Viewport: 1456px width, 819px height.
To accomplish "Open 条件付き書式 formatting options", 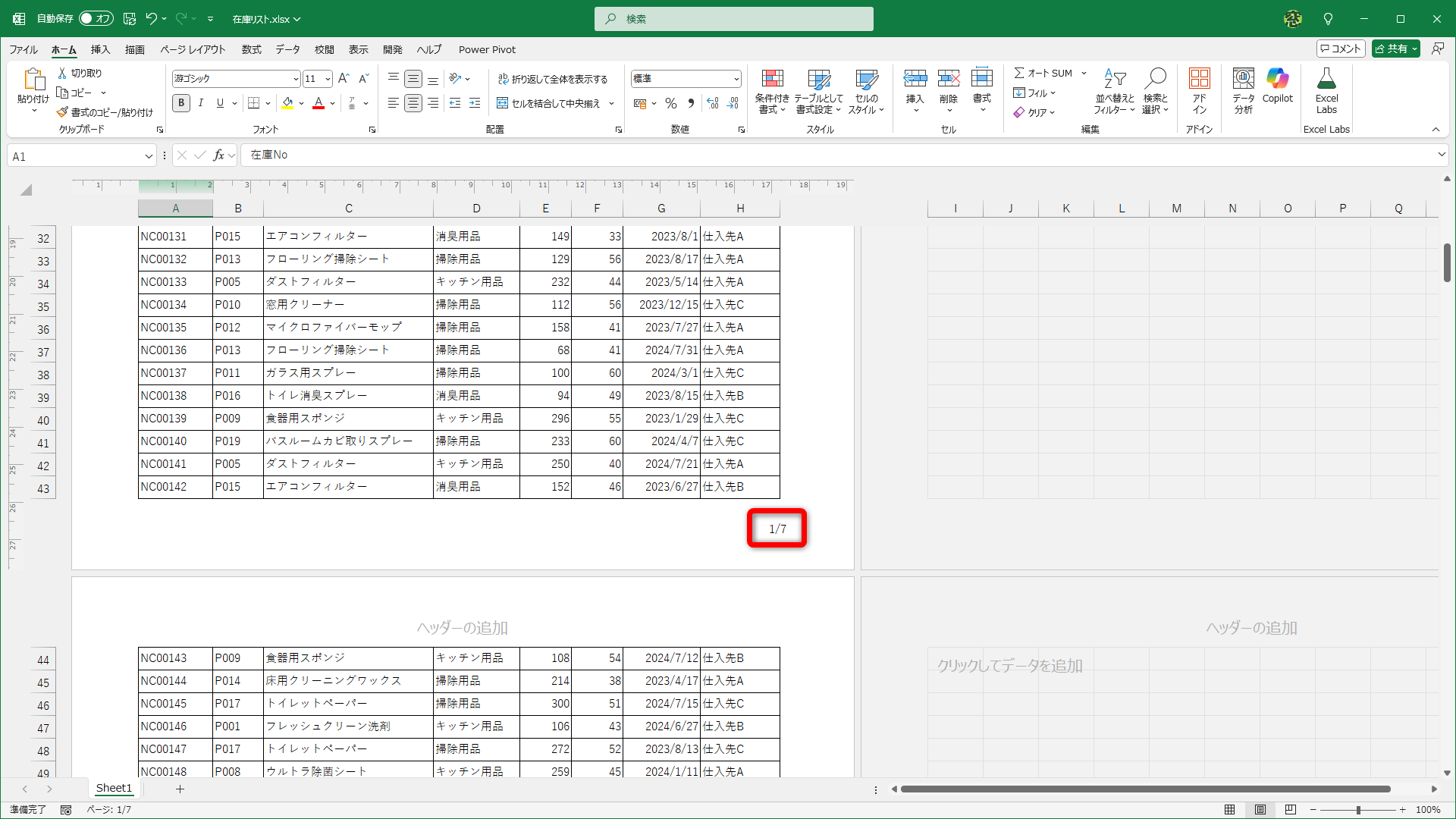I will pyautogui.click(x=773, y=91).
